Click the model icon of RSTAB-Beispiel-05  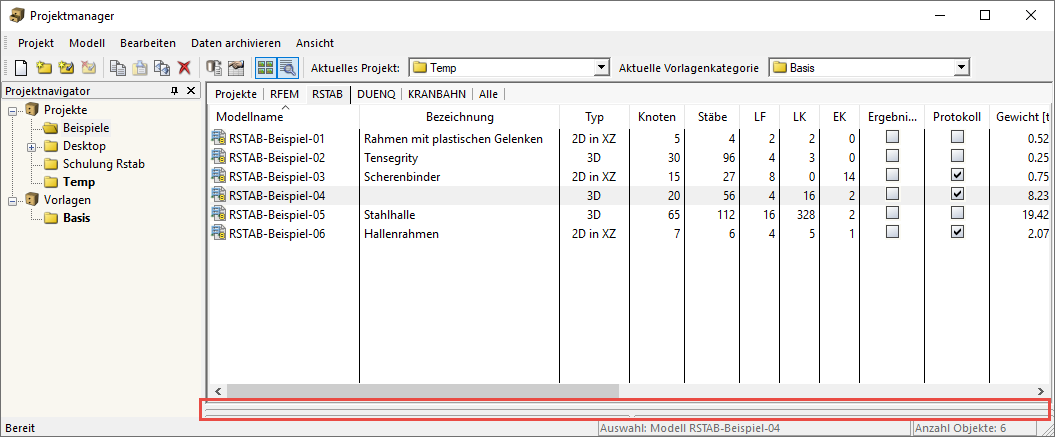pyautogui.click(x=219, y=215)
